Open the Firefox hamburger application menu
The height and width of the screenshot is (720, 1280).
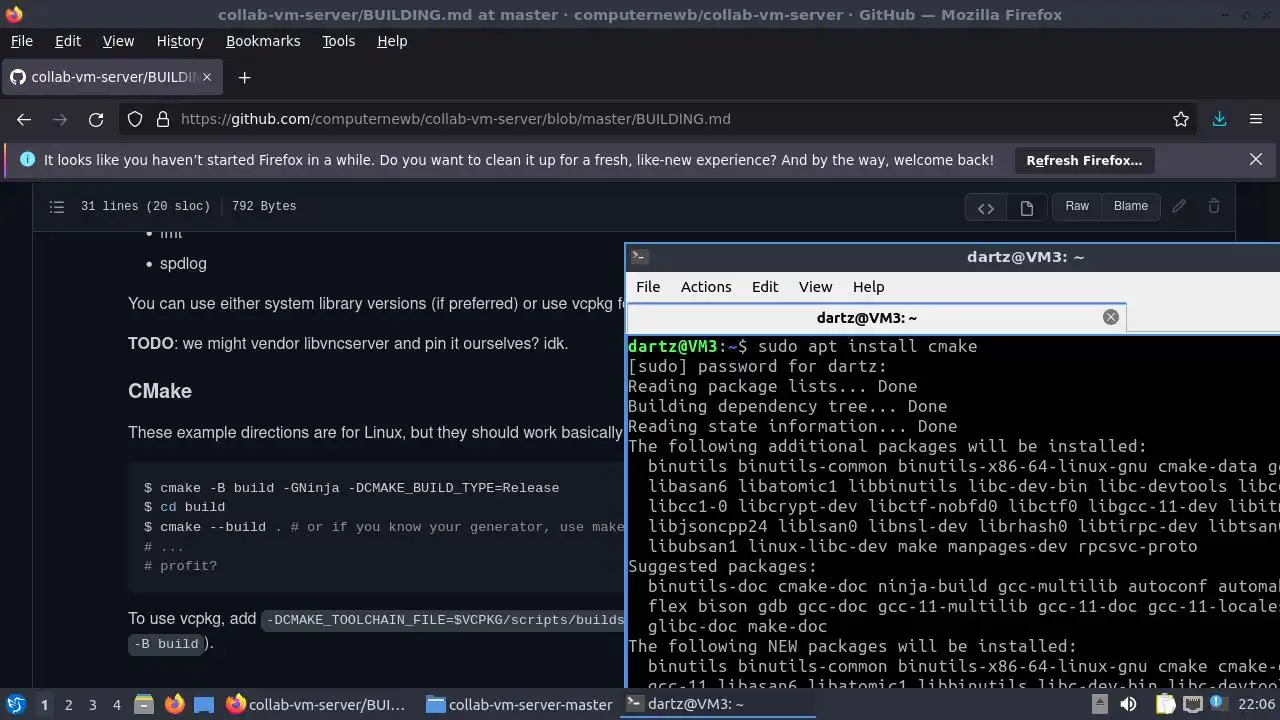[x=1256, y=119]
